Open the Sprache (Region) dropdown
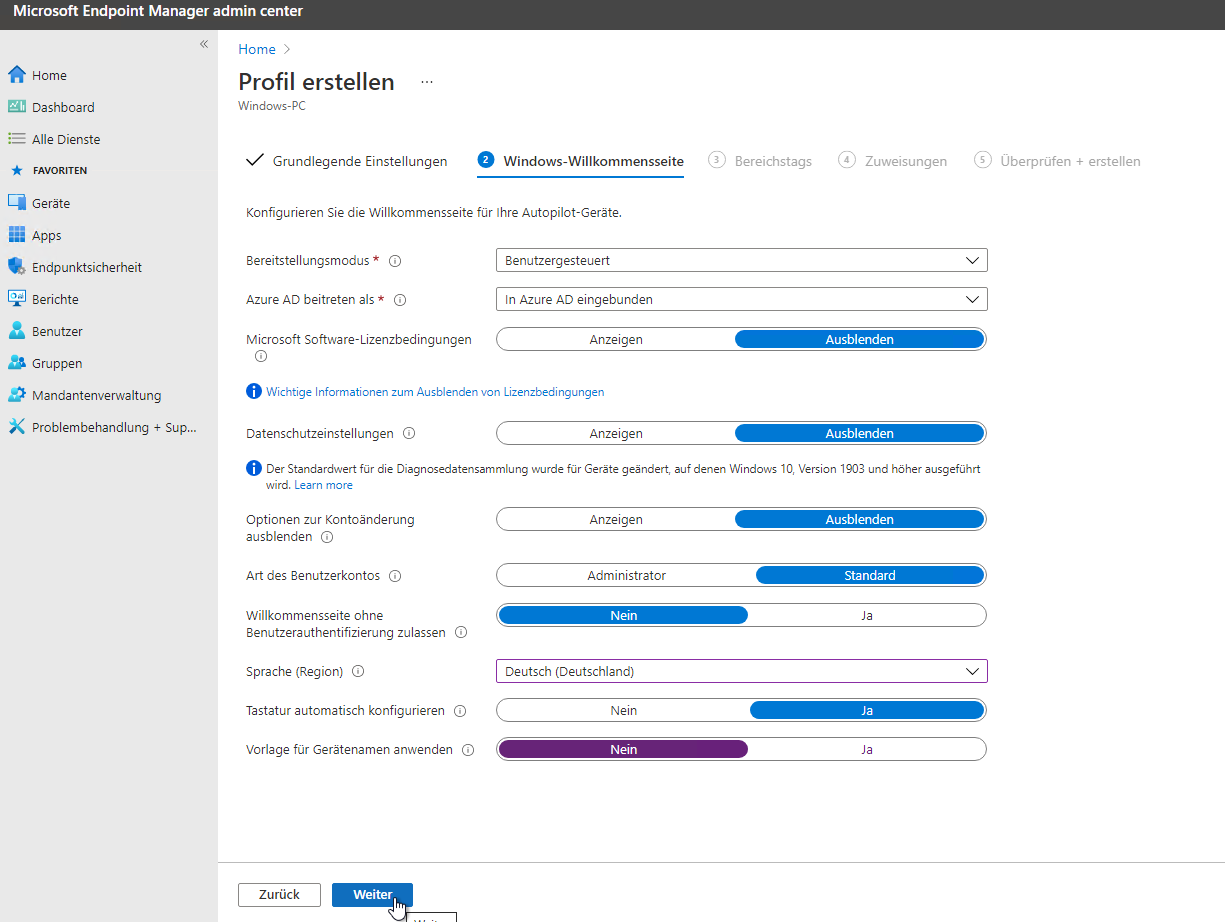This screenshot has width=1225, height=922. tap(742, 672)
